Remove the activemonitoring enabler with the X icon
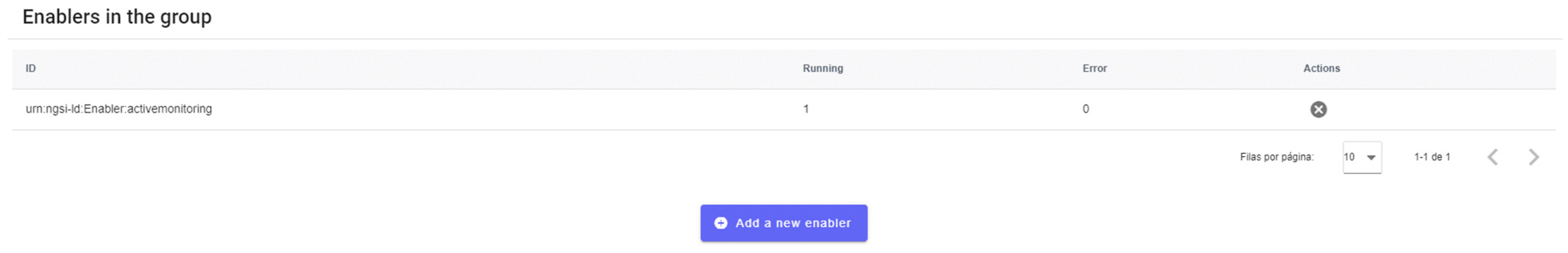This screenshot has height=253, width=1568. pyautogui.click(x=1318, y=110)
